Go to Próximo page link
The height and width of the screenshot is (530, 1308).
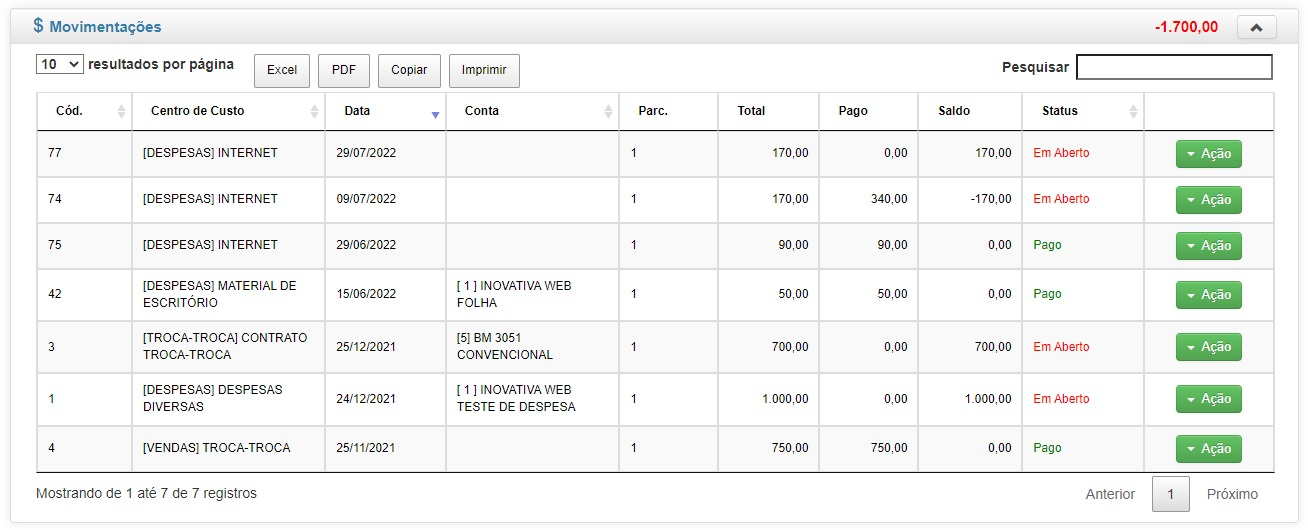tap(1232, 494)
